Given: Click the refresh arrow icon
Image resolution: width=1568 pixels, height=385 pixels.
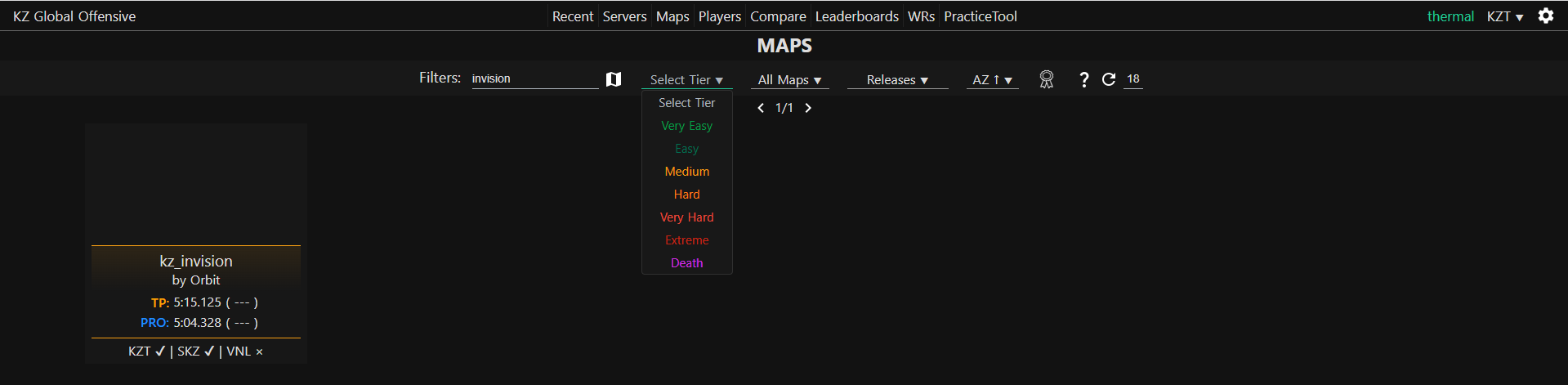Looking at the screenshot, I should pyautogui.click(x=1109, y=79).
